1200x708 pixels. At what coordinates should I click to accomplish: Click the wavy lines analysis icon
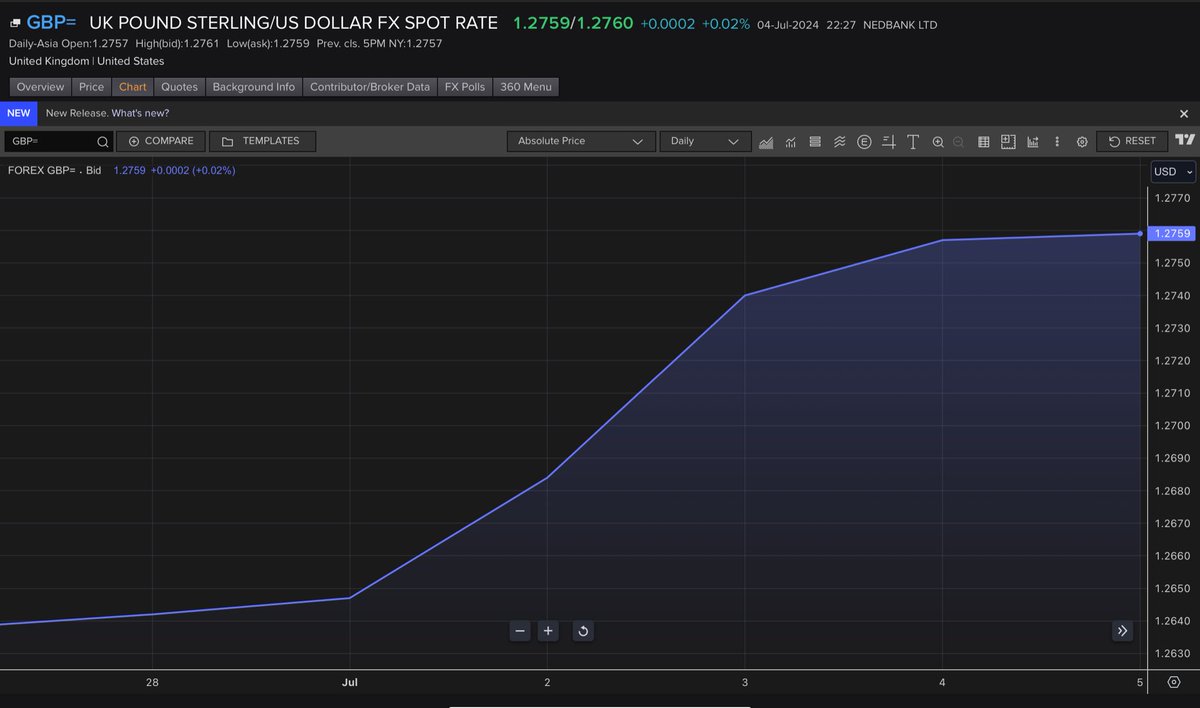(840, 142)
